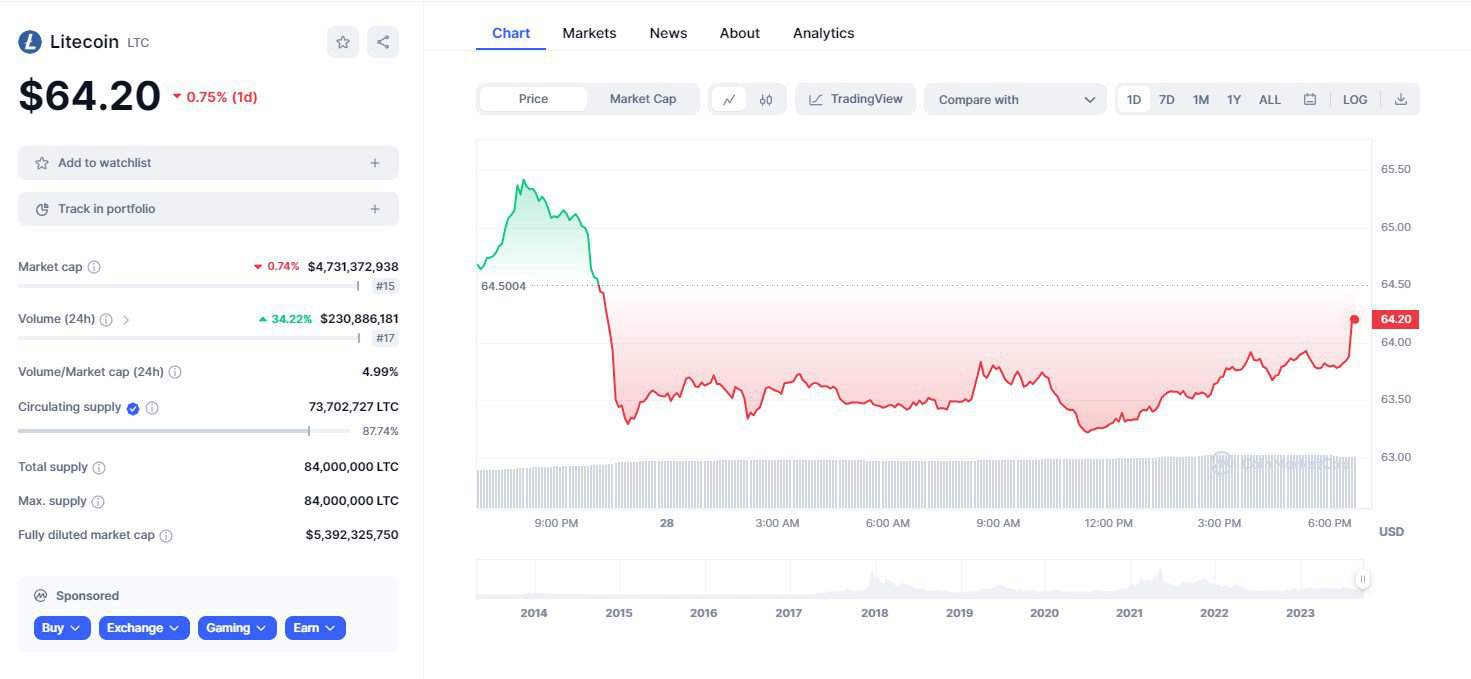Click the 2018 year in timeline navigator
The width and height of the screenshot is (1471, 679).
[875, 613]
